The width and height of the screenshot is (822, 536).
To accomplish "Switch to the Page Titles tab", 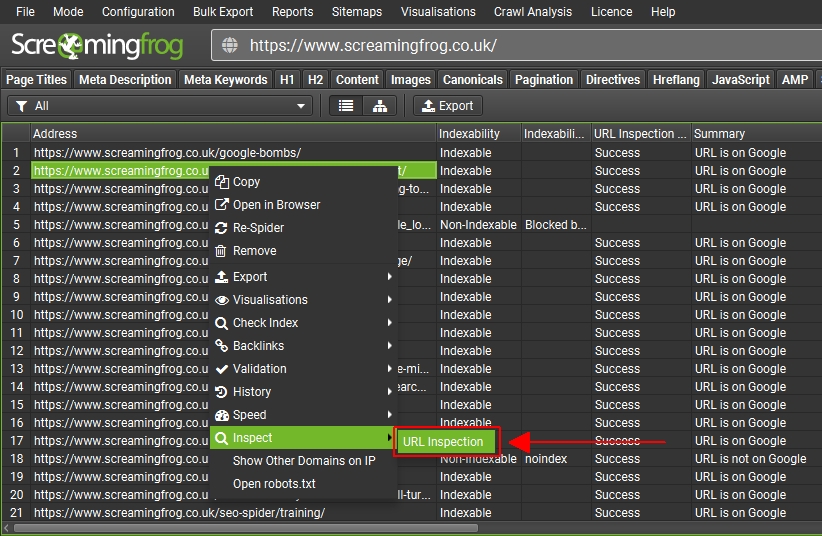I will tap(37, 80).
